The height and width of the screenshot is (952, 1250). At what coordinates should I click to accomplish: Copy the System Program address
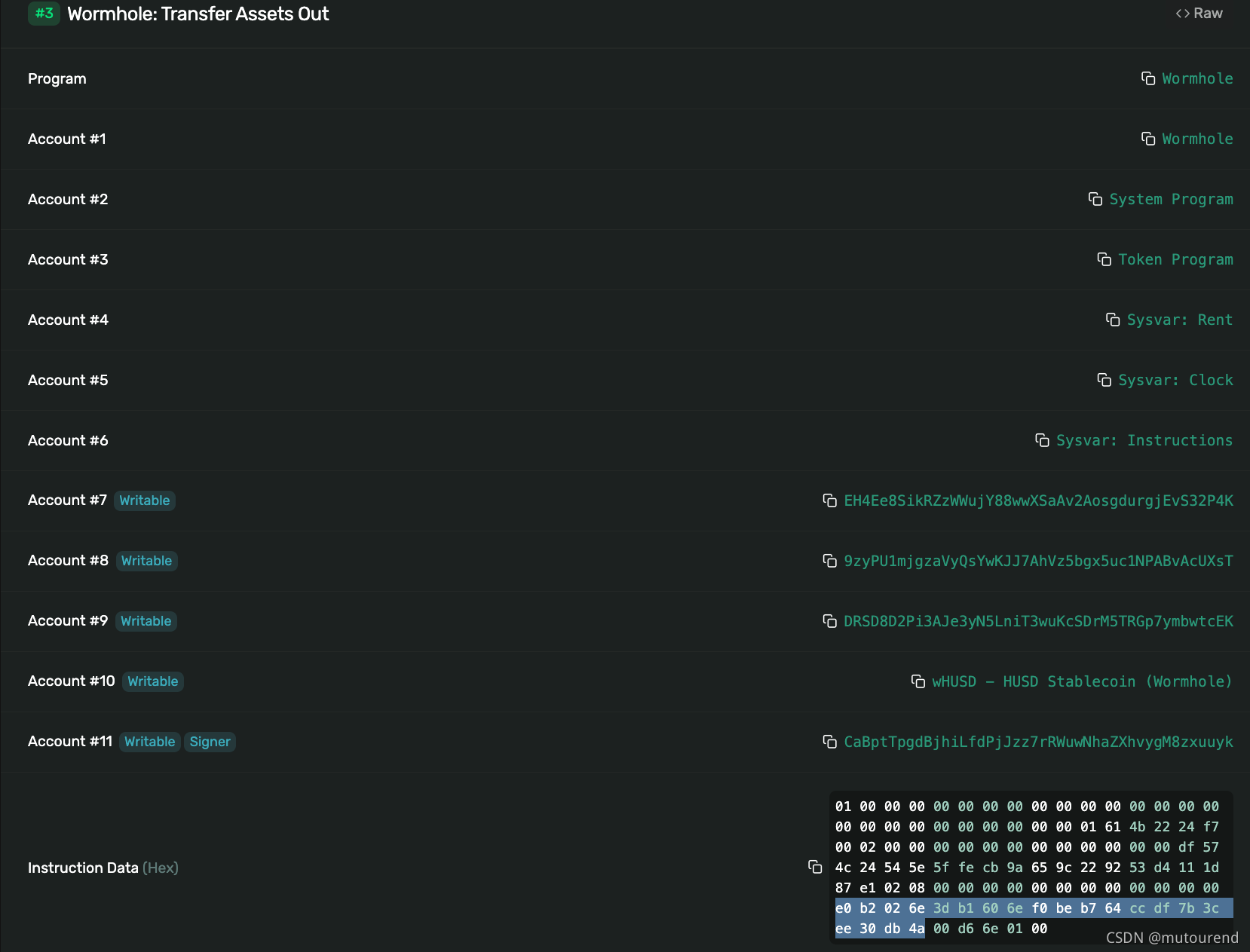pyautogui.click(x=1095, y=199)
